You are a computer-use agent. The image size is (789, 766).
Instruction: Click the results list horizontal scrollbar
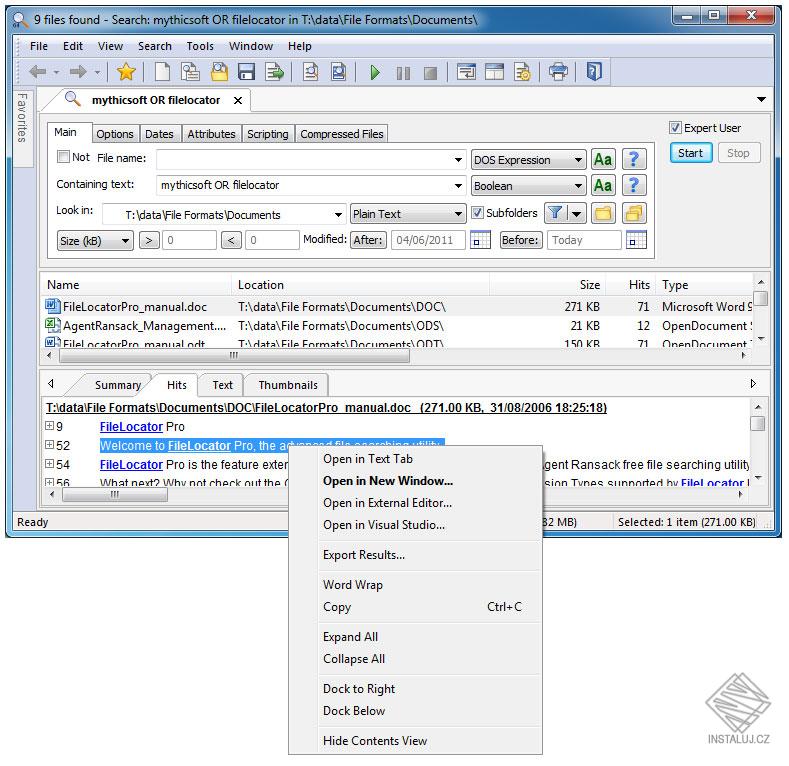234,355
